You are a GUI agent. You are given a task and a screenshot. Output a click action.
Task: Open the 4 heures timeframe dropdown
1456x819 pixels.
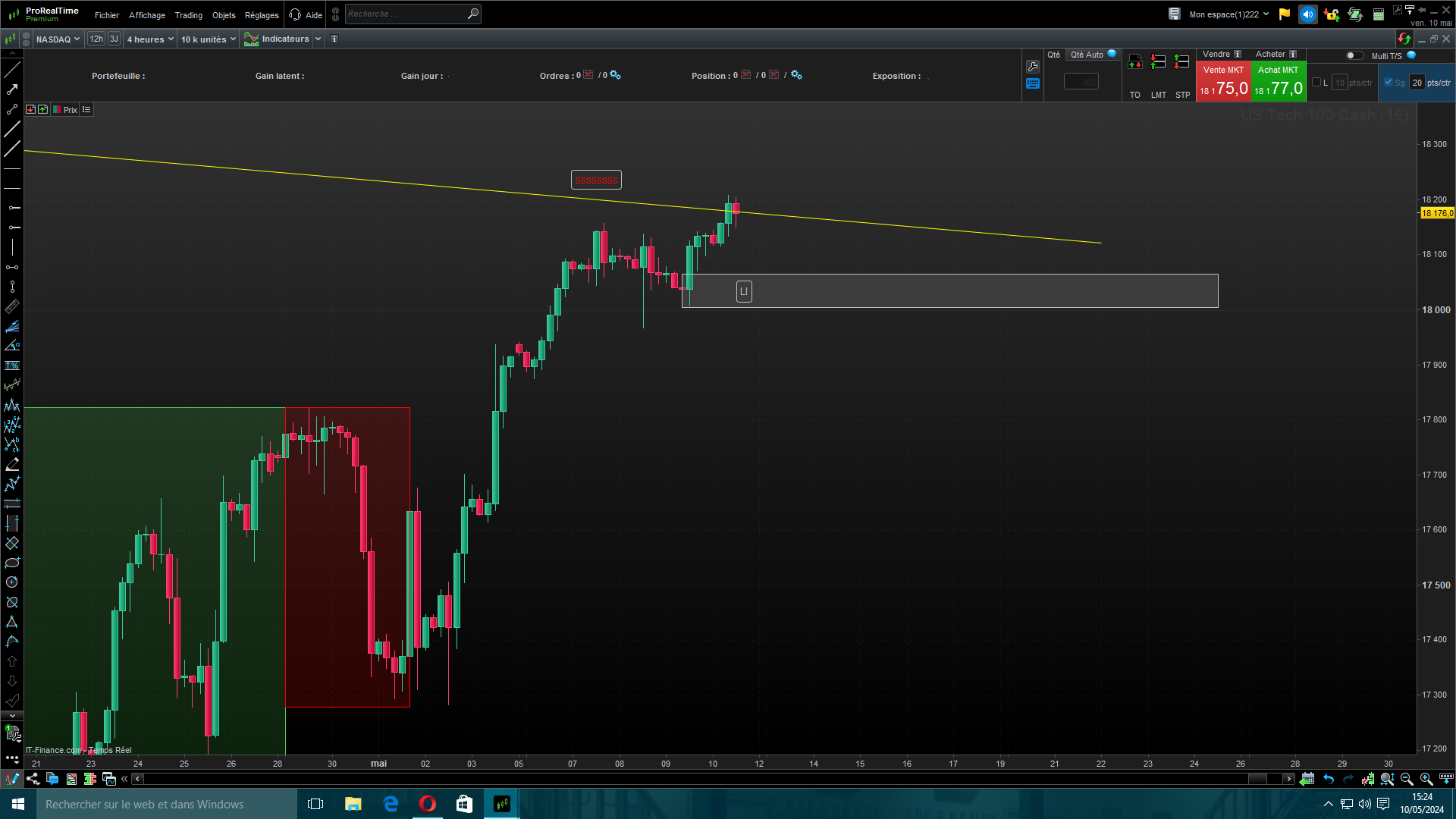(x=150, y=39)
